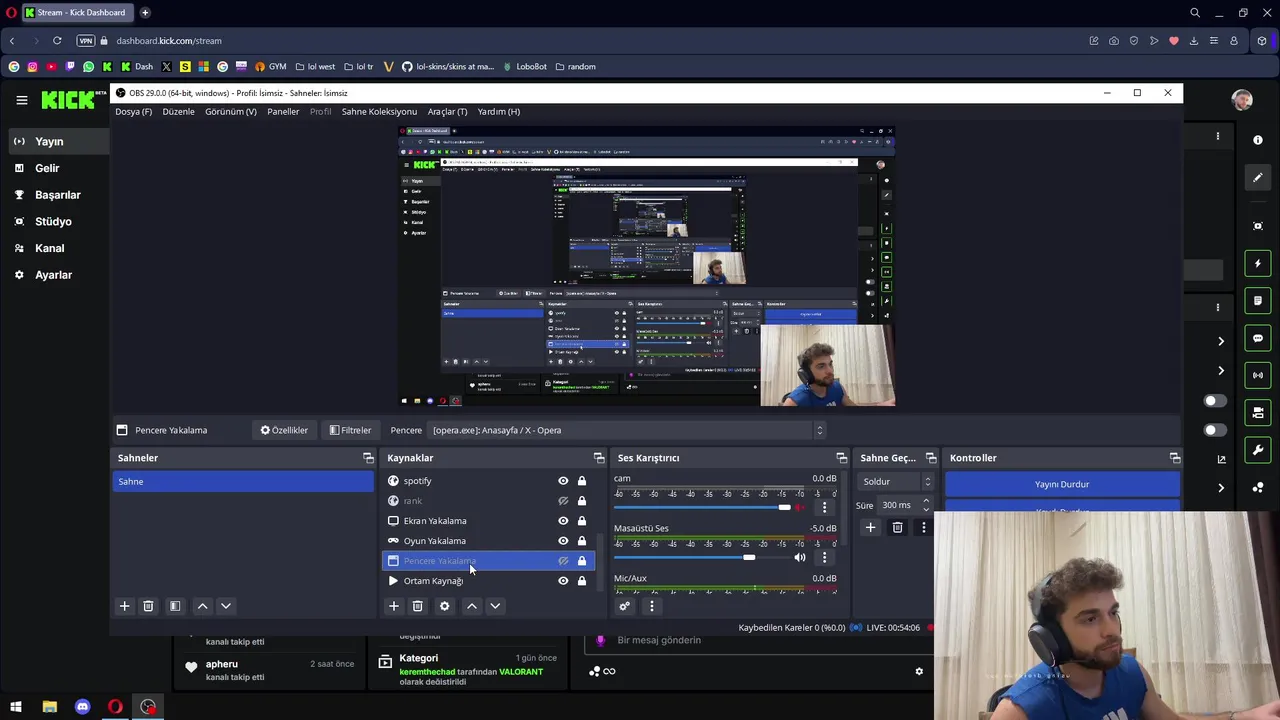
Task: Pop out the Sahneler dock panel
Action: (368, 458)
